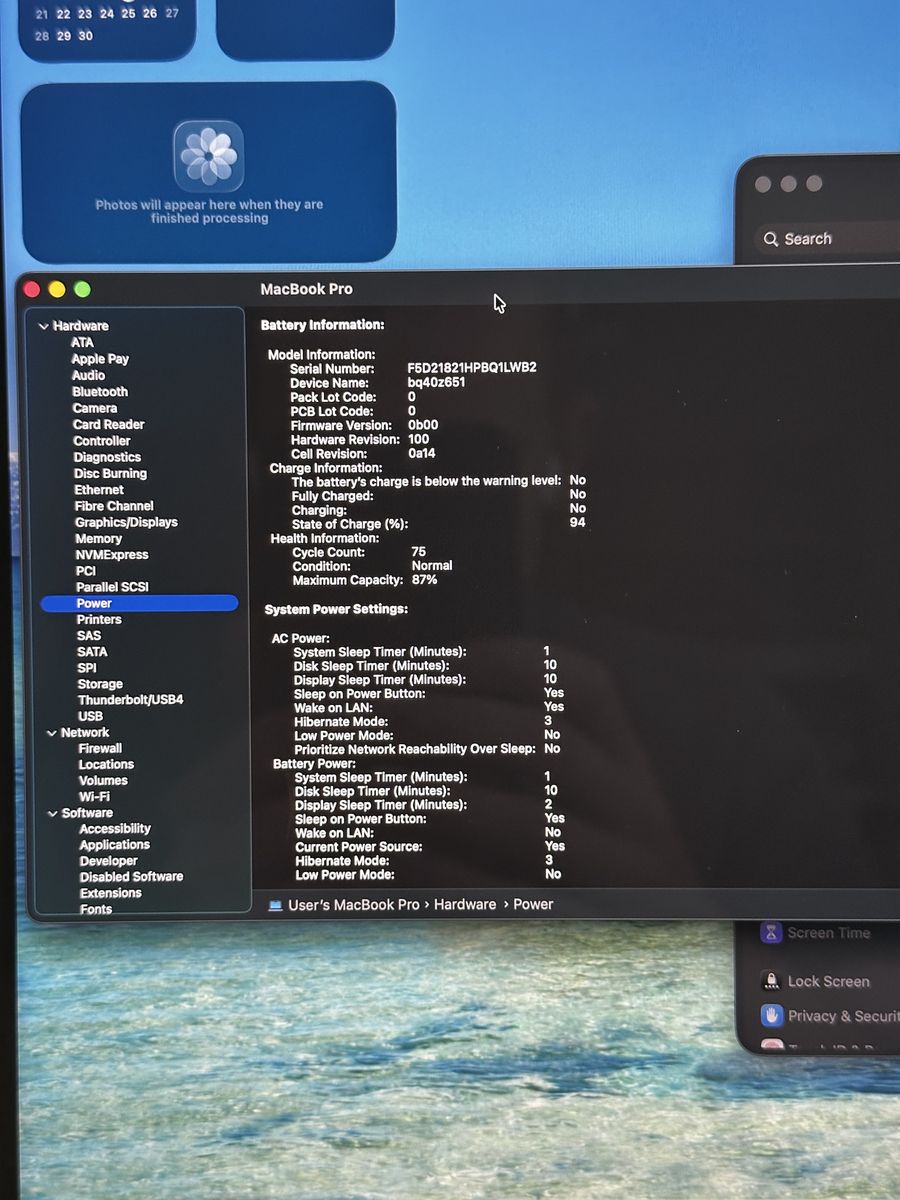The image size is (900, 1200).
Task: Click the State of Charge value 94
Action: [578, 523]
